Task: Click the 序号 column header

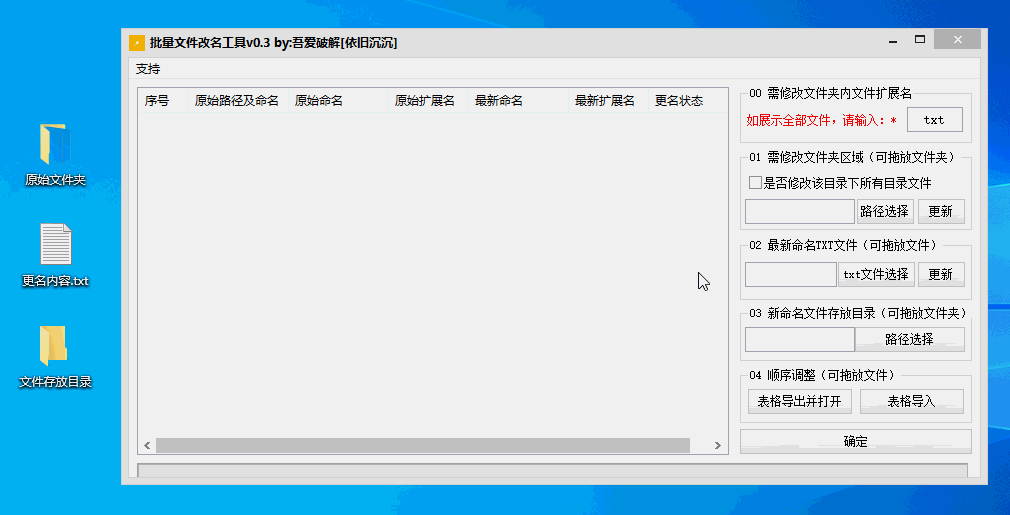Action: (x=164, y=101)
